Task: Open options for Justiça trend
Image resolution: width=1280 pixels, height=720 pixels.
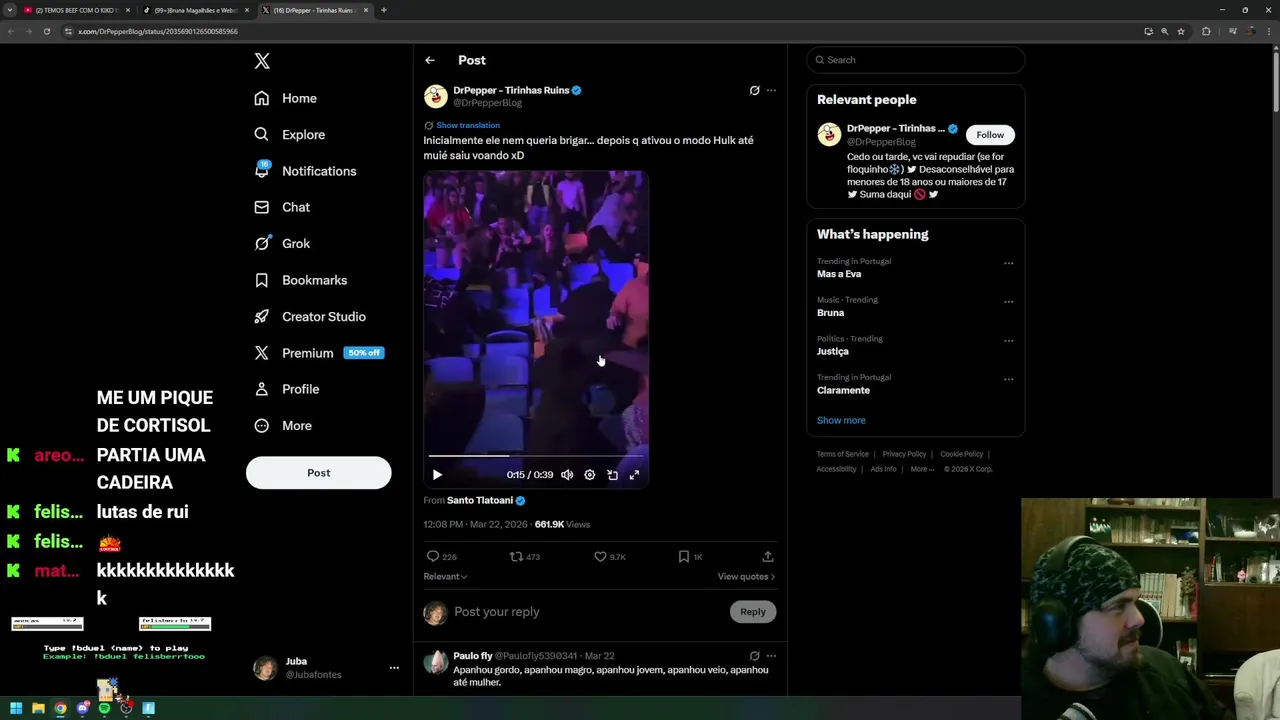Action: point(1008,340)
